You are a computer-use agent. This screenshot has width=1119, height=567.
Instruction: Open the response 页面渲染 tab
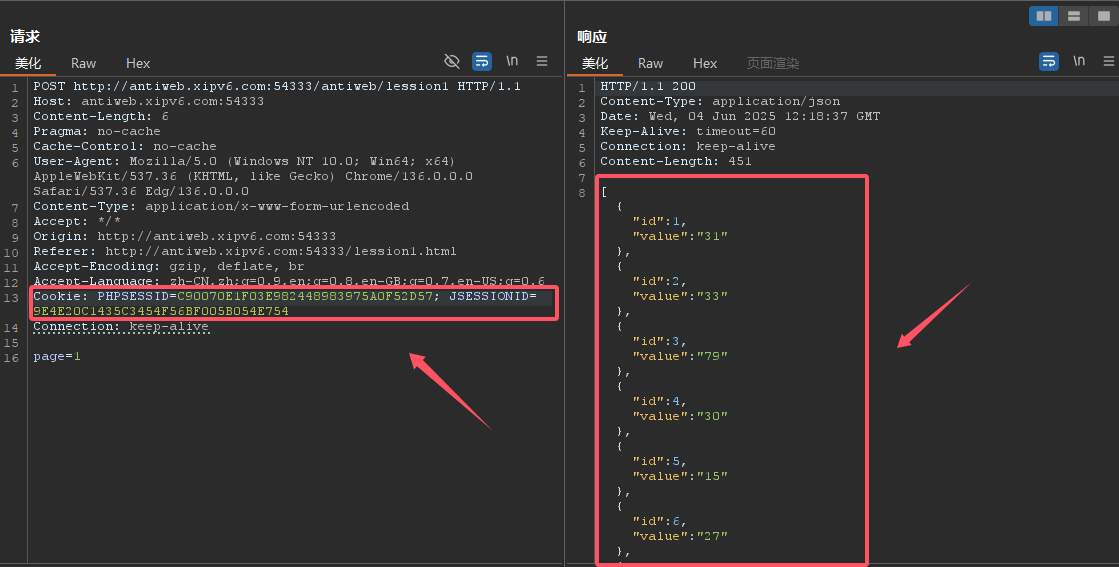[x=773, y=63]
